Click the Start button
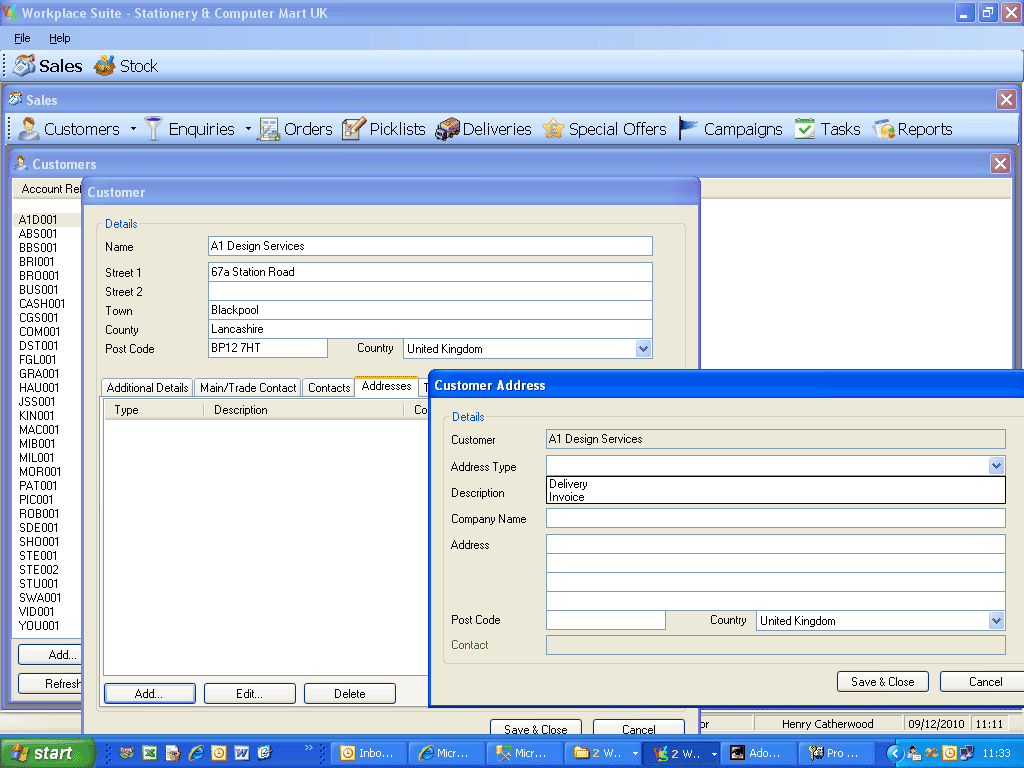The image size is (1024, 768). pyautogui.click(x=46, y=753)
